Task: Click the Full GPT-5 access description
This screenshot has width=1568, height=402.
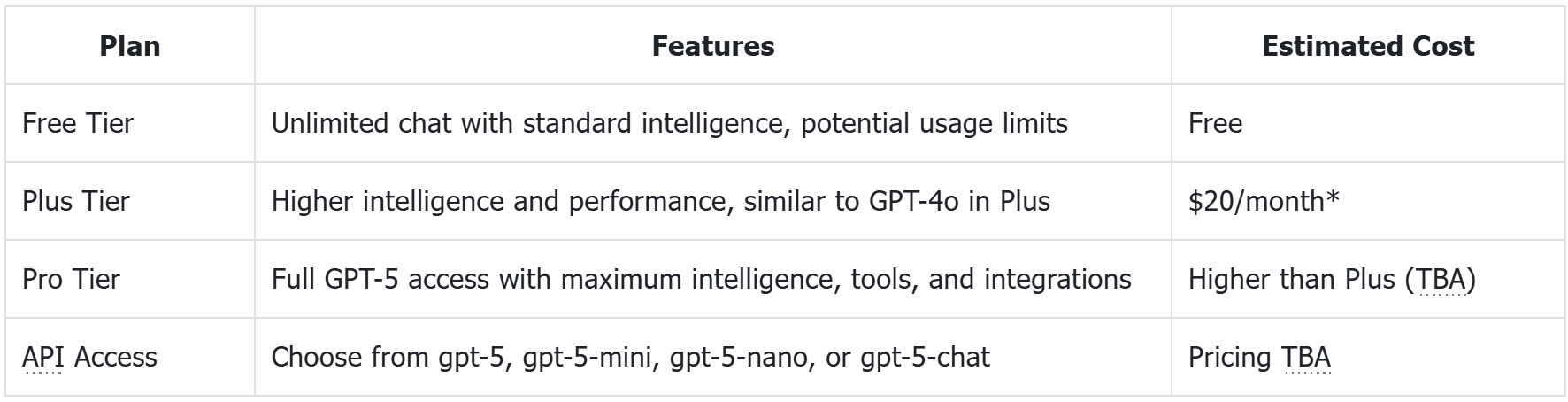Action: click(x=701, y=279)
